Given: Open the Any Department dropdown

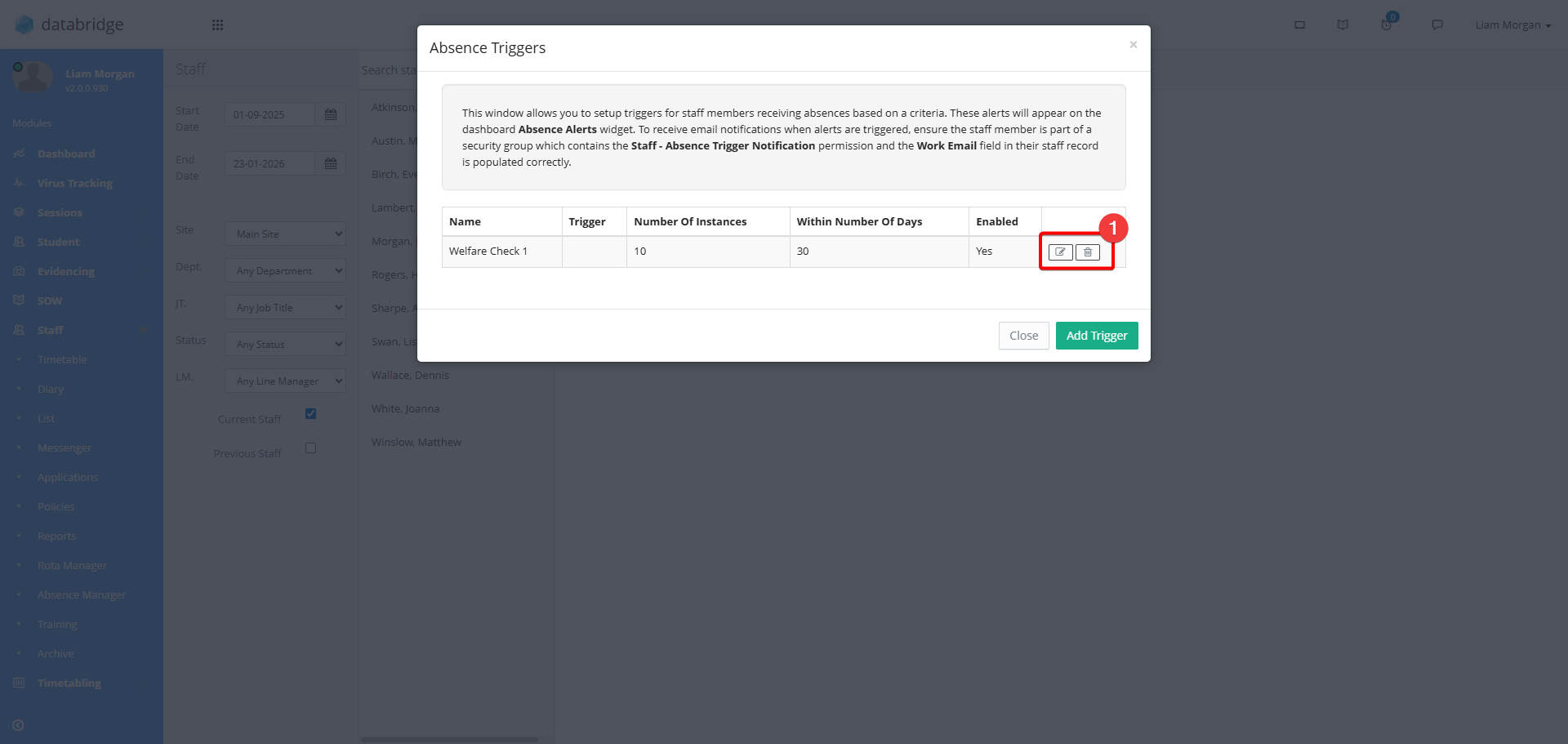Looking at the screenshot, I should coord(285,270).
